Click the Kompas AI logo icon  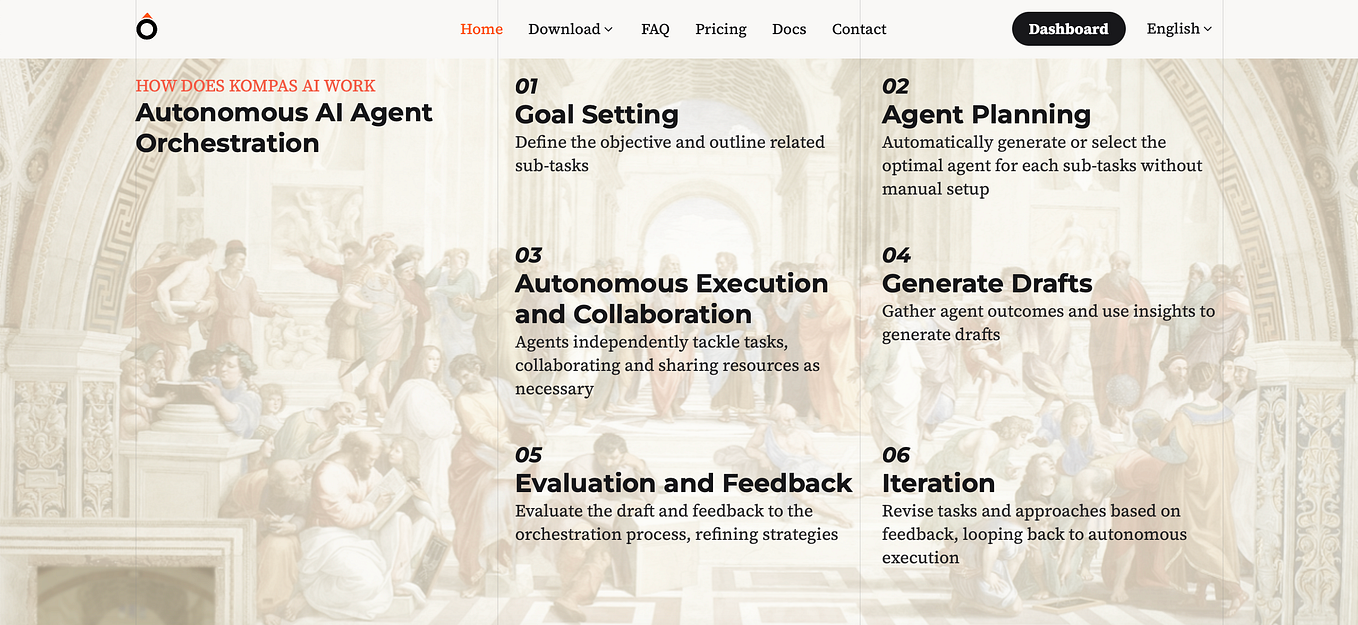[147, 27]
